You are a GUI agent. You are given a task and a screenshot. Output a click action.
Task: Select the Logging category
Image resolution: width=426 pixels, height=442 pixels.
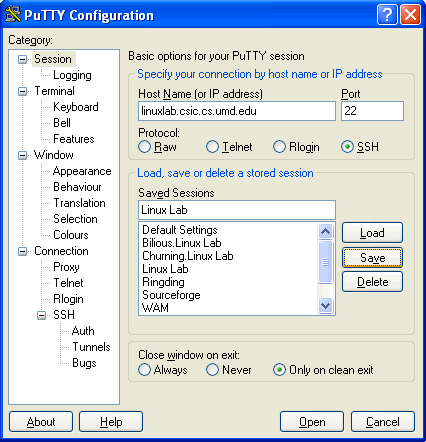[x=72, y=75]
